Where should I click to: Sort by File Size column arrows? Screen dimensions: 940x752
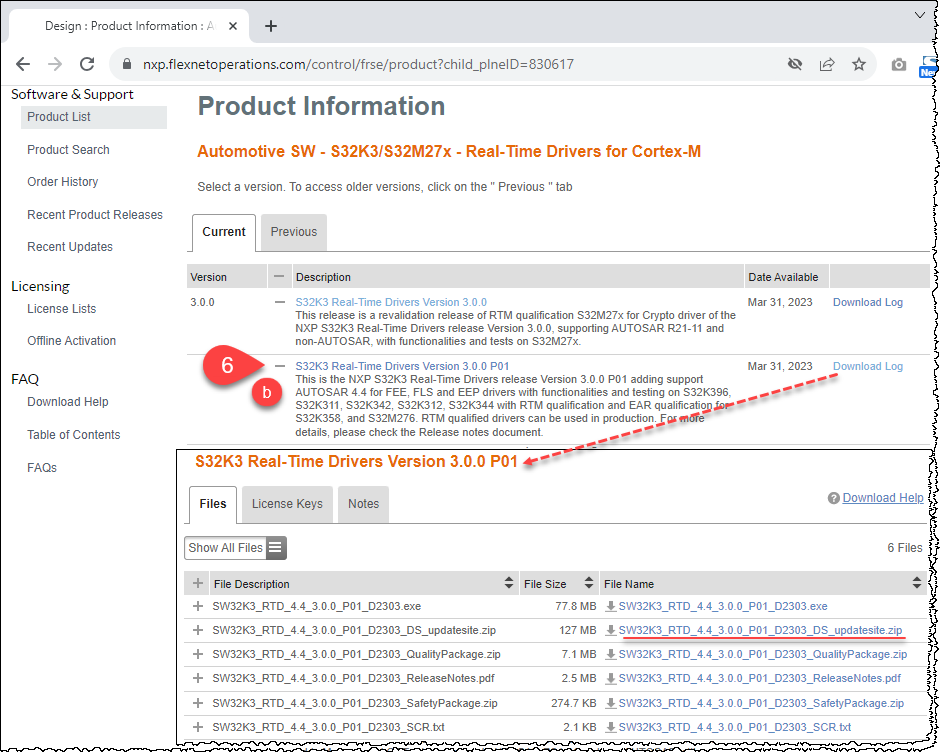click(x=589, y=583)
